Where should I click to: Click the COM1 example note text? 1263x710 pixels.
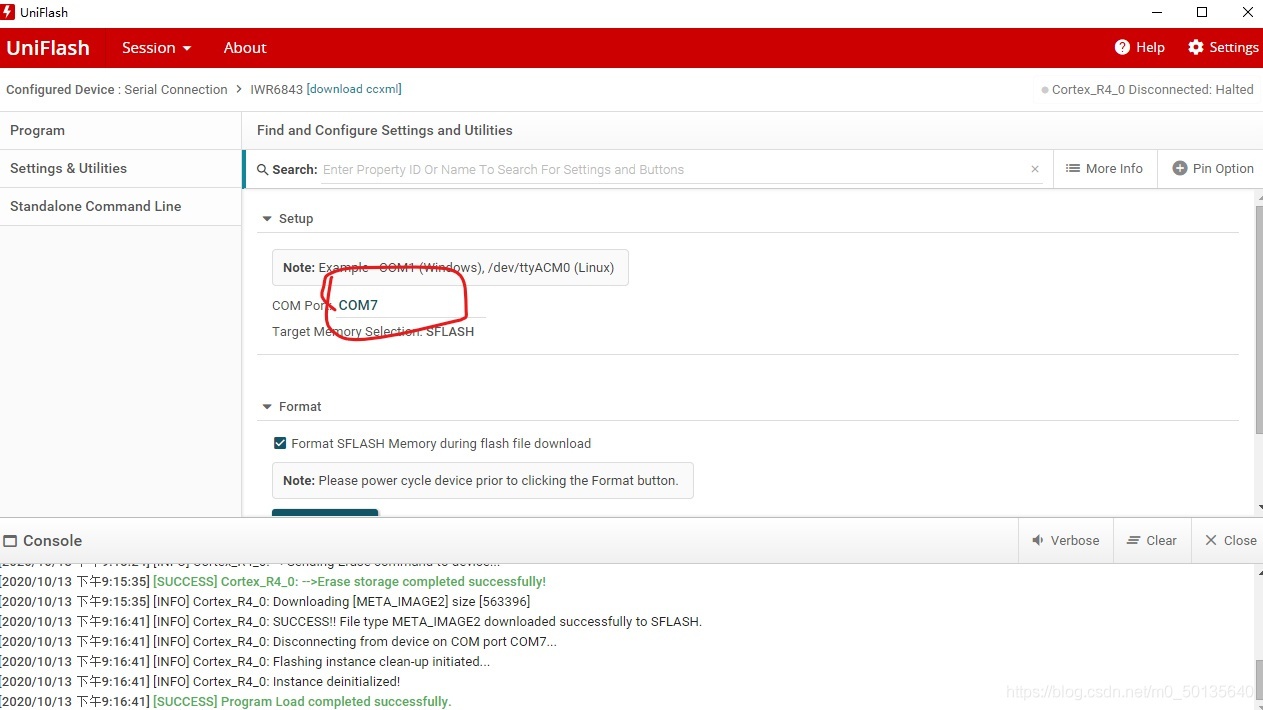[x=450, y=267]
